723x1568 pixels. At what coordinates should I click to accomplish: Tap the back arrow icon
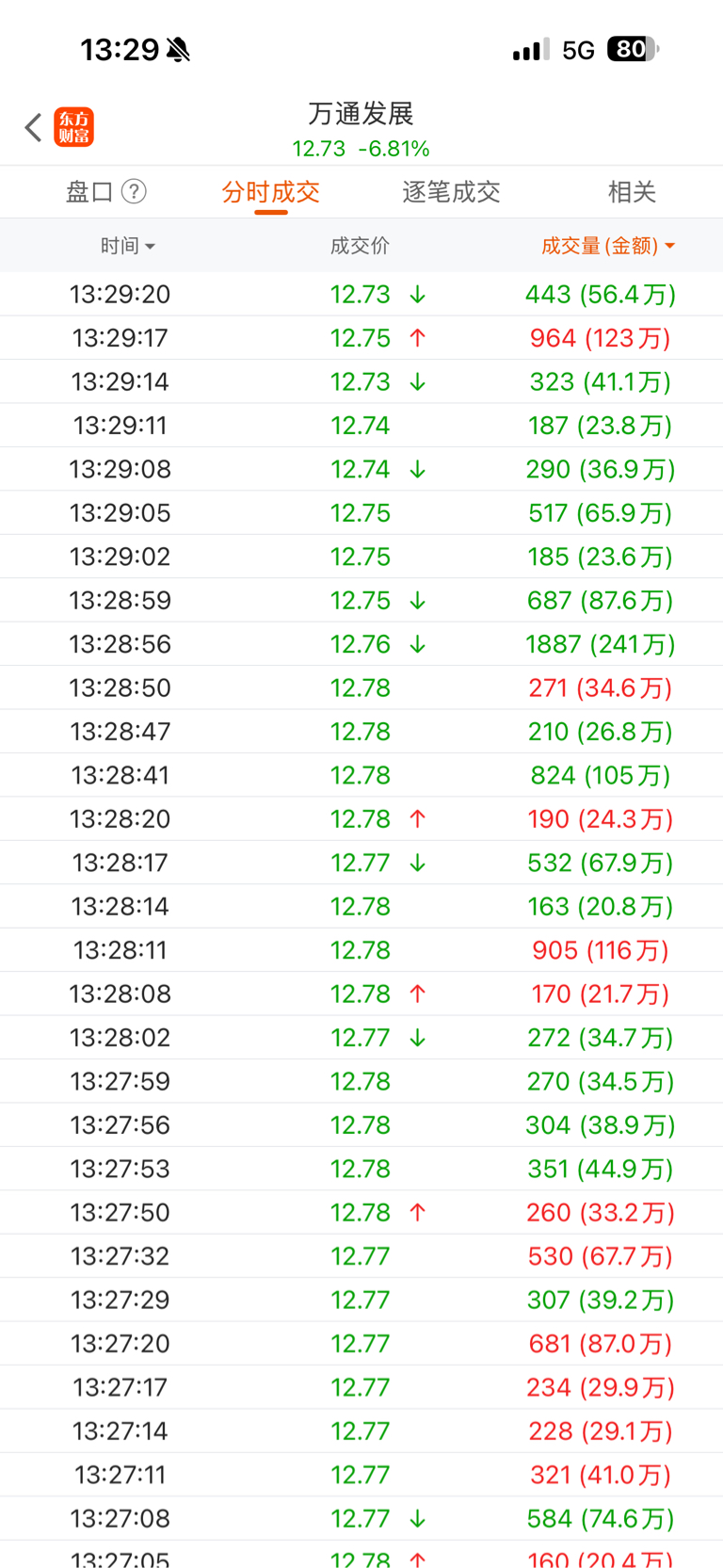tap(34, 127)
